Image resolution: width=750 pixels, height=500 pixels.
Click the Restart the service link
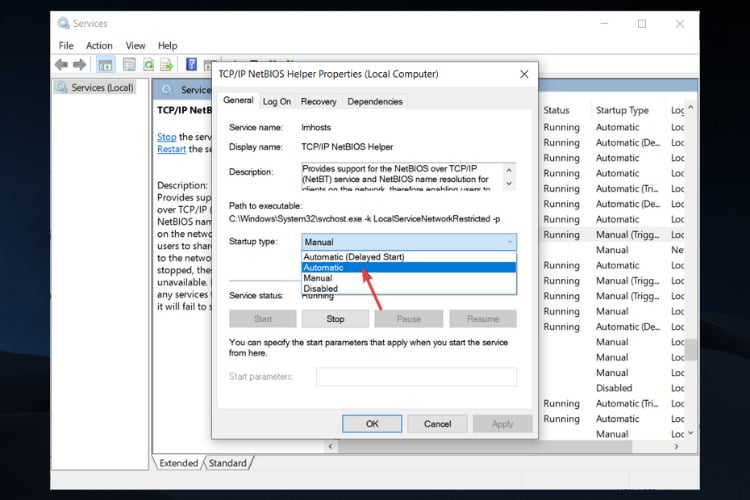171,149
